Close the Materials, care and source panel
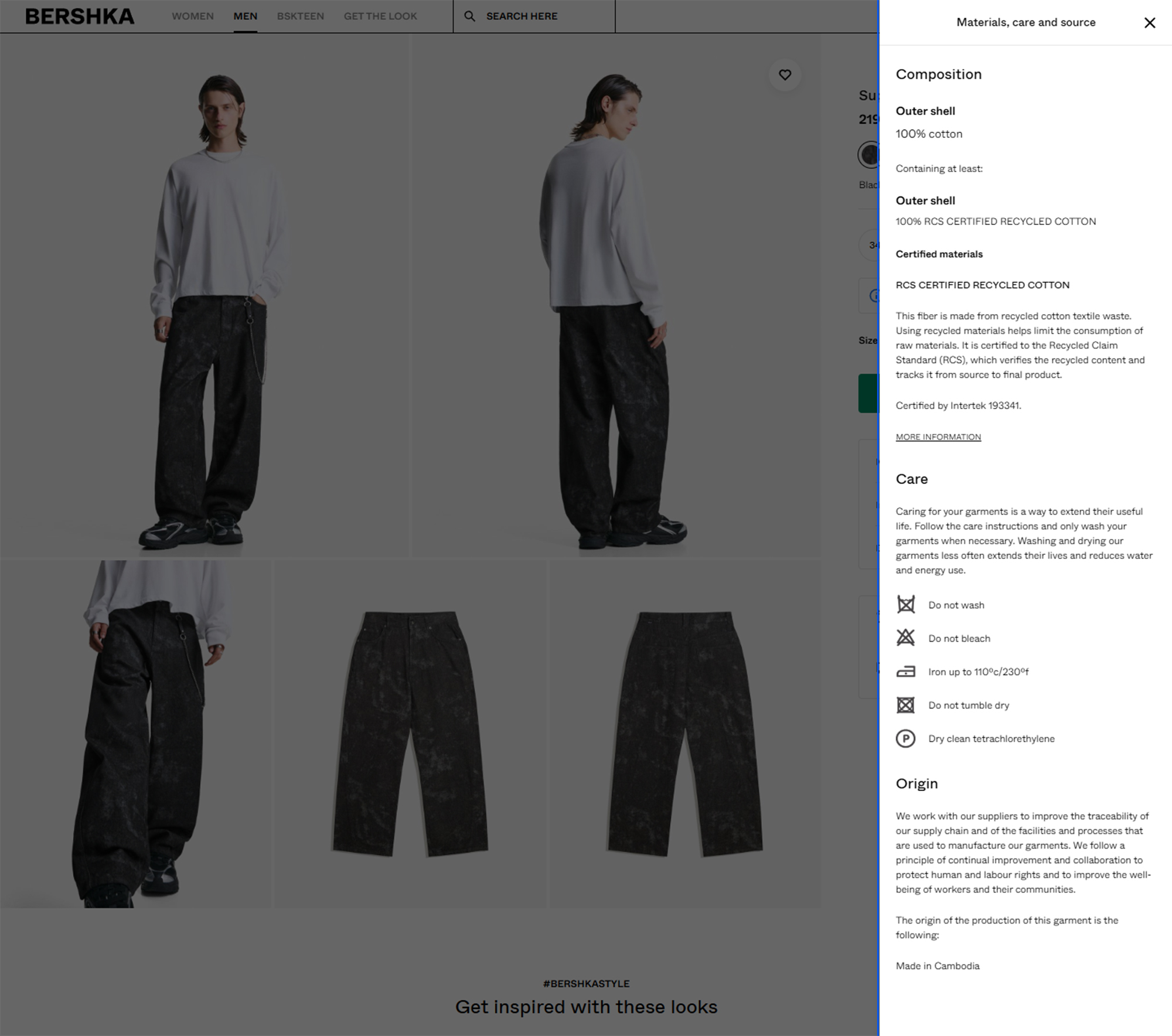 [1150, 22]
